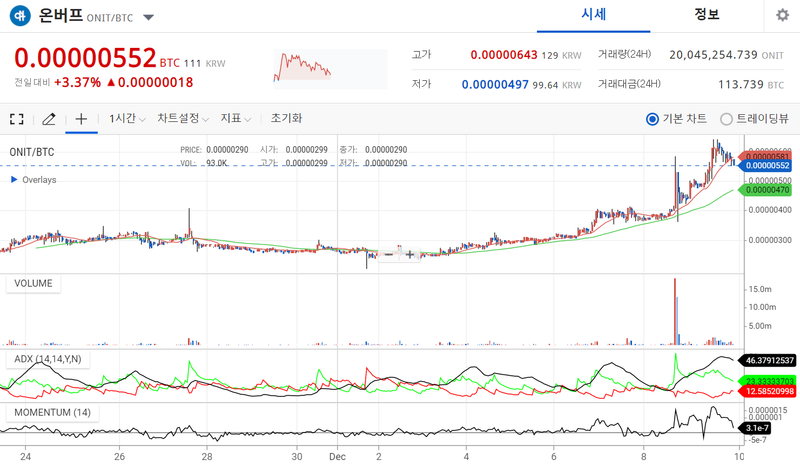Click the +3.37% change value
Viewport: 800px width, 469px height.
(x=78, y=82)
